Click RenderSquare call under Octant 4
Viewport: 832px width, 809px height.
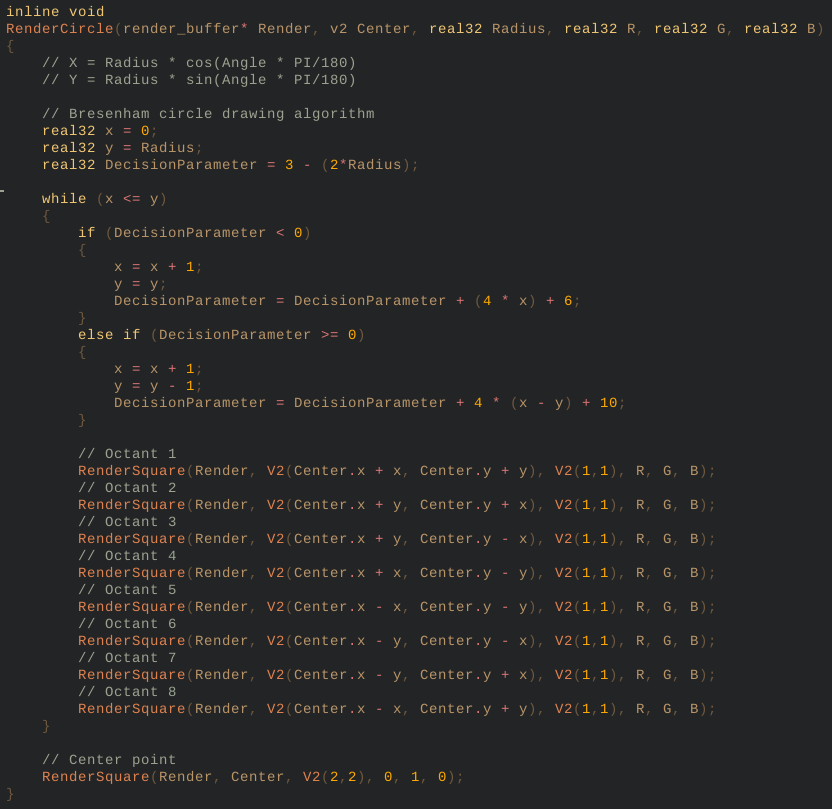click(396, 572)
